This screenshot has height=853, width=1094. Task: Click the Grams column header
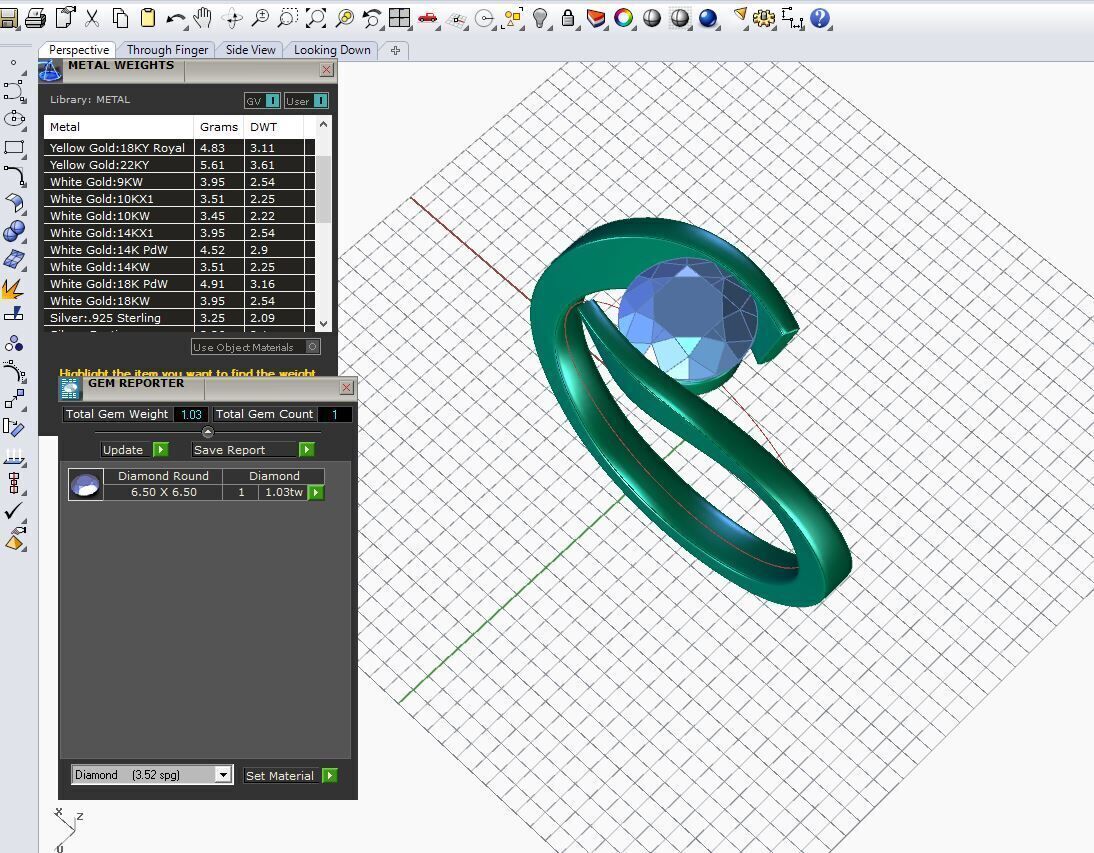click(x=218, y=127)
